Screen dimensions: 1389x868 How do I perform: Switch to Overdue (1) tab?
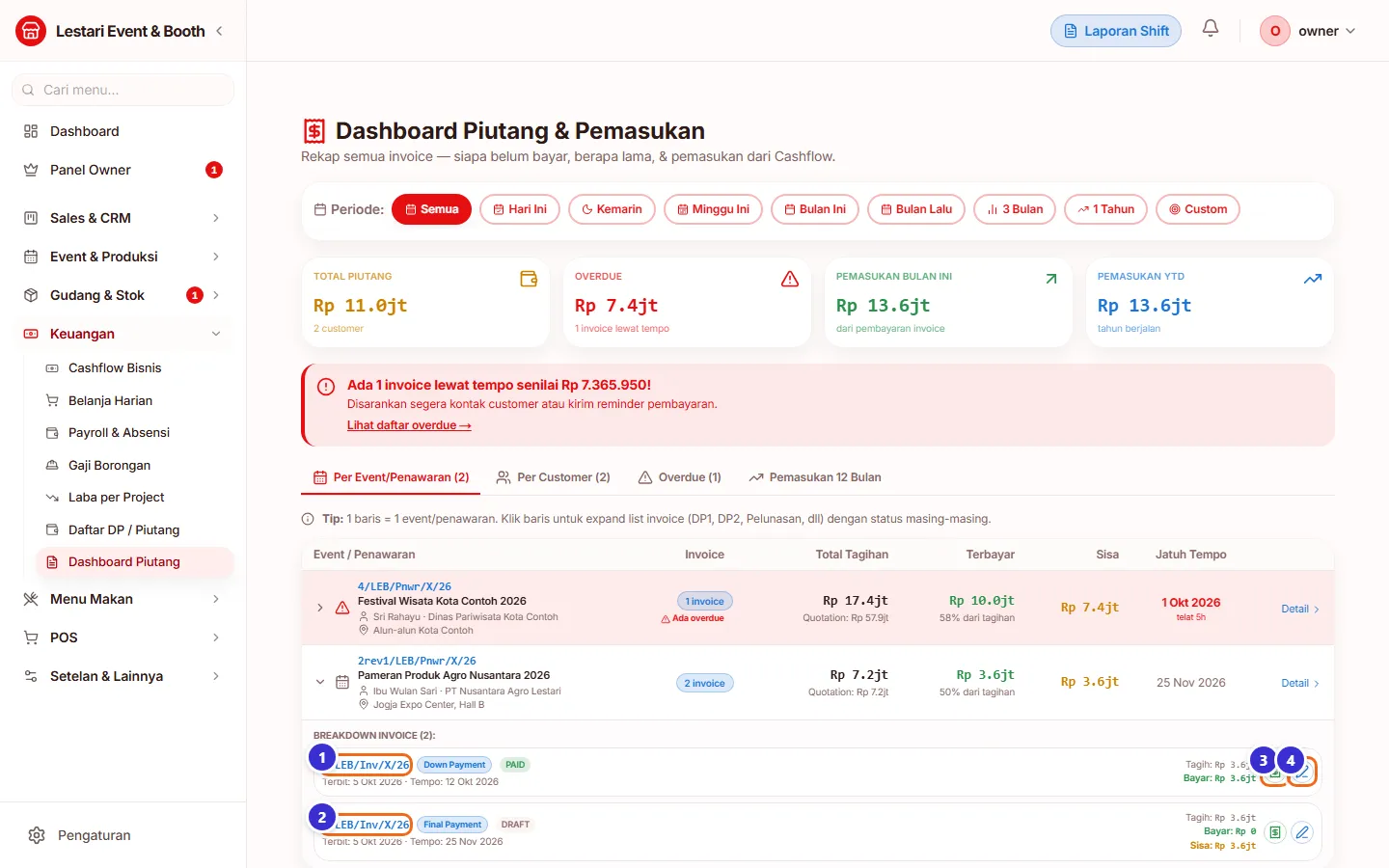[x=680, y=477]
